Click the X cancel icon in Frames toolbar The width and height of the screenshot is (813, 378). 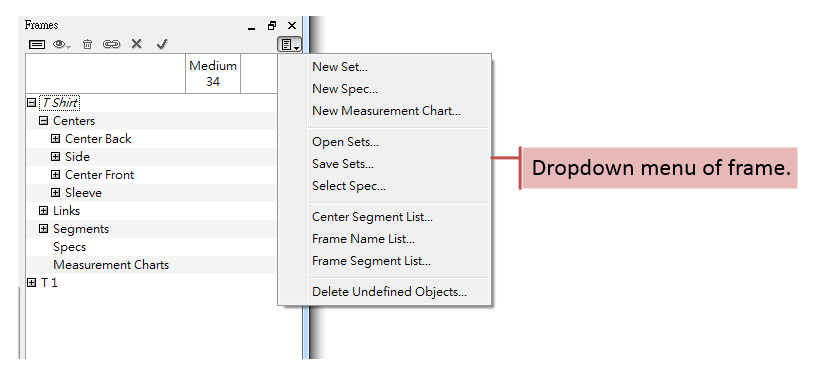136,44
